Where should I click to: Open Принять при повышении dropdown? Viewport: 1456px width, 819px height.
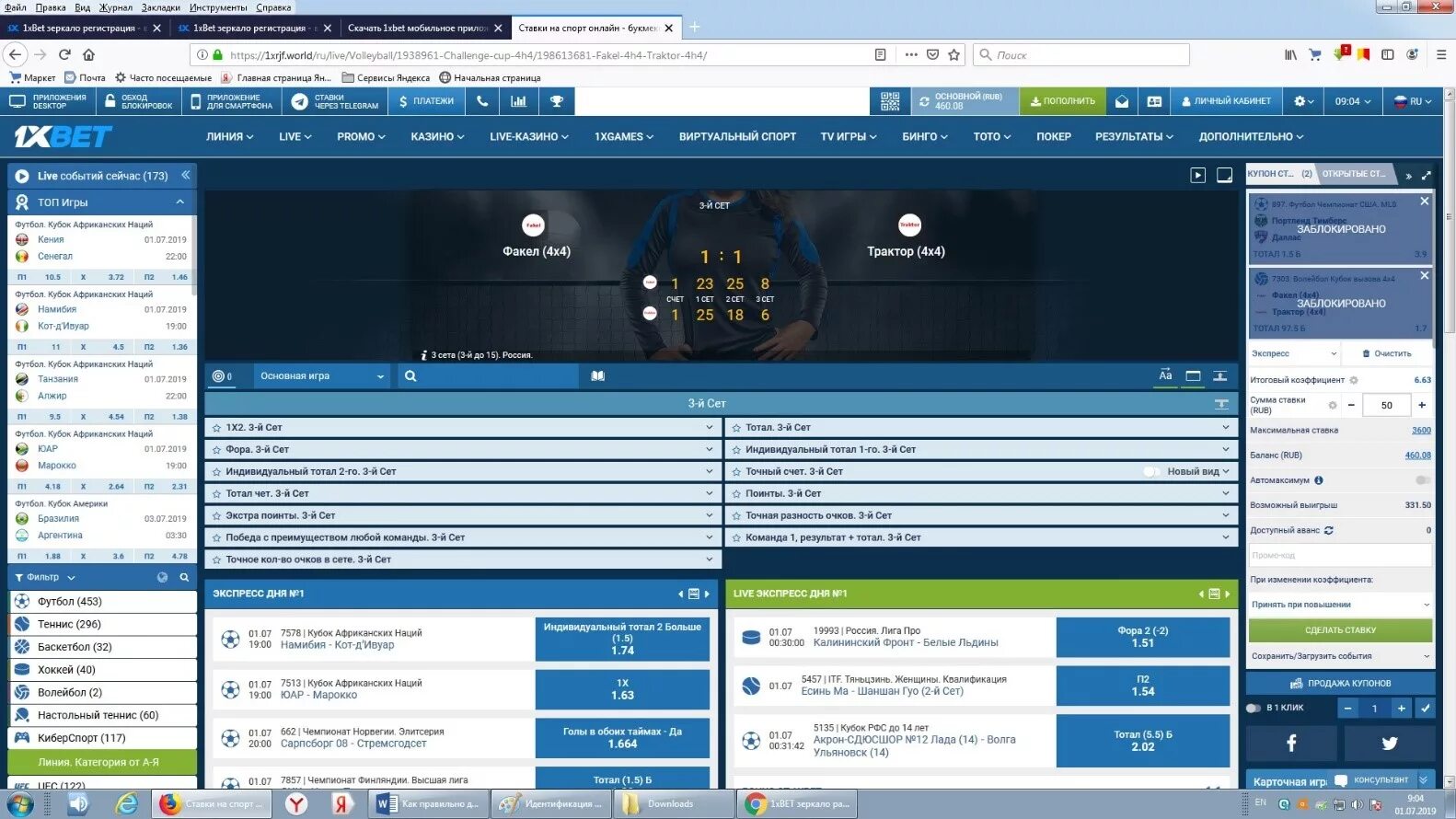tap(1340, 605)
